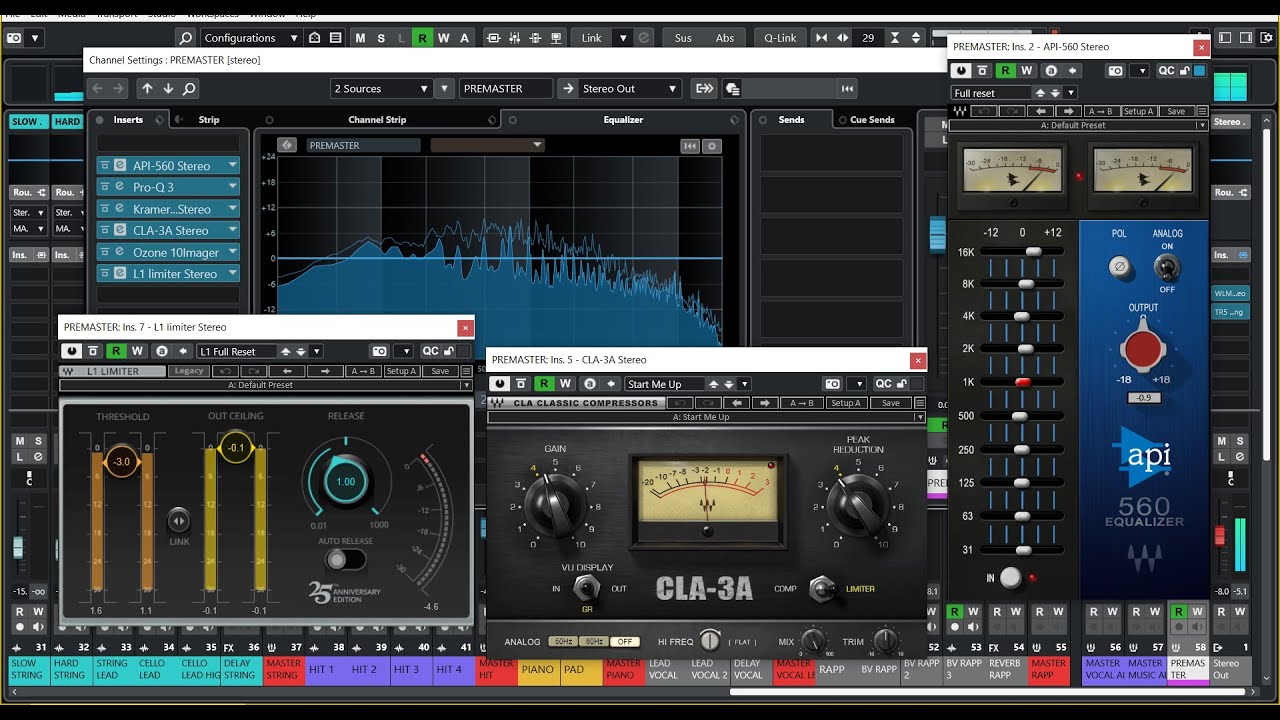Click the QC lock icon in API-560 window
1280x720 pixels.
point(1185,71)
